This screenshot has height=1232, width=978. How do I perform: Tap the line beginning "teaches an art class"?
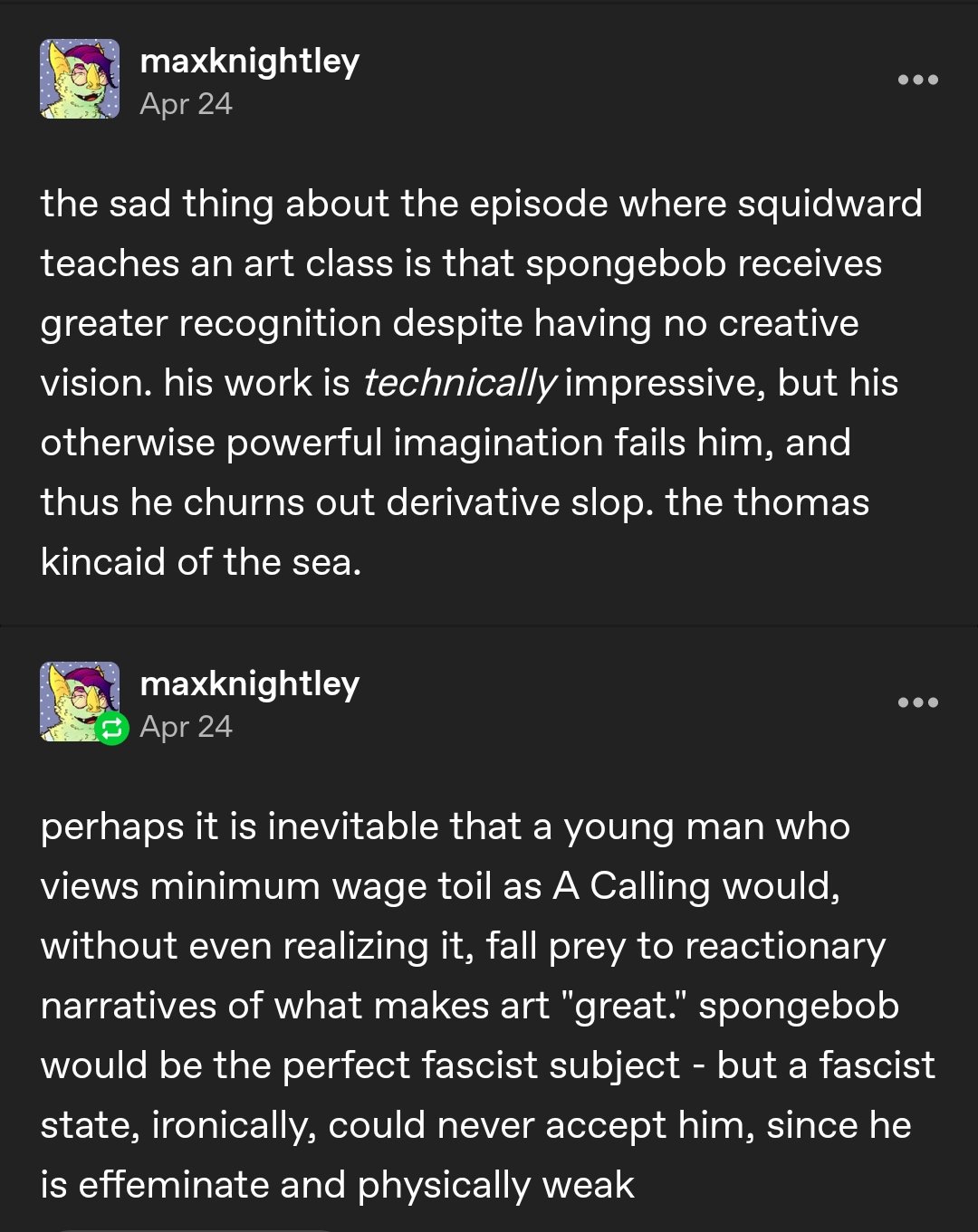[461, 263]
